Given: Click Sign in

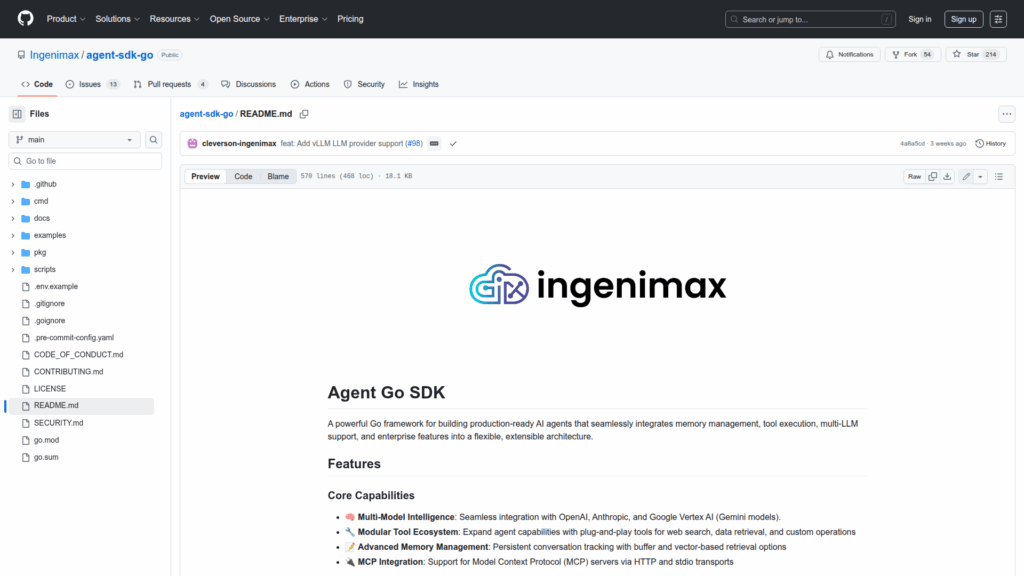Looking at the screenshot, I should click(920, 19).
